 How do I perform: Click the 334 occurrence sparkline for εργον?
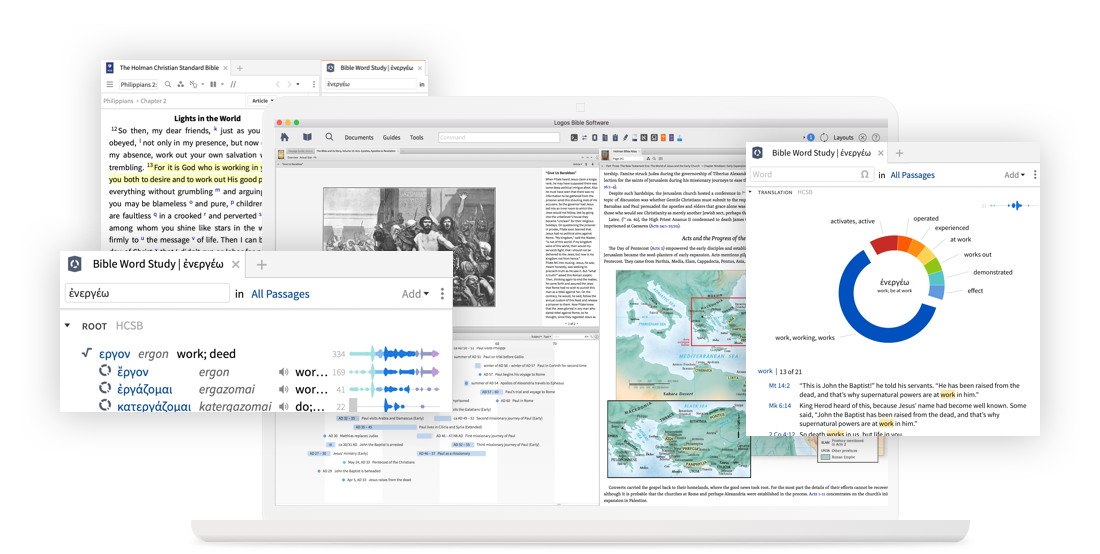tap(395, 354)
